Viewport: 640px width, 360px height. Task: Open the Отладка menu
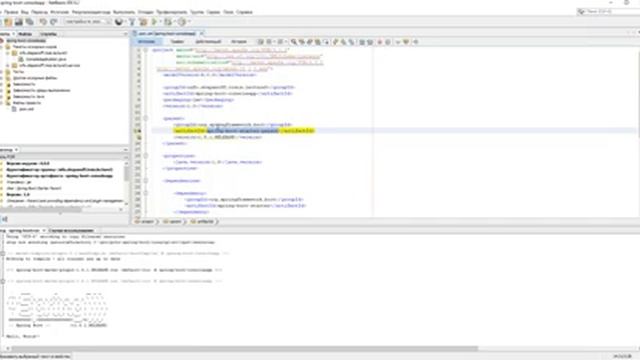145,12
